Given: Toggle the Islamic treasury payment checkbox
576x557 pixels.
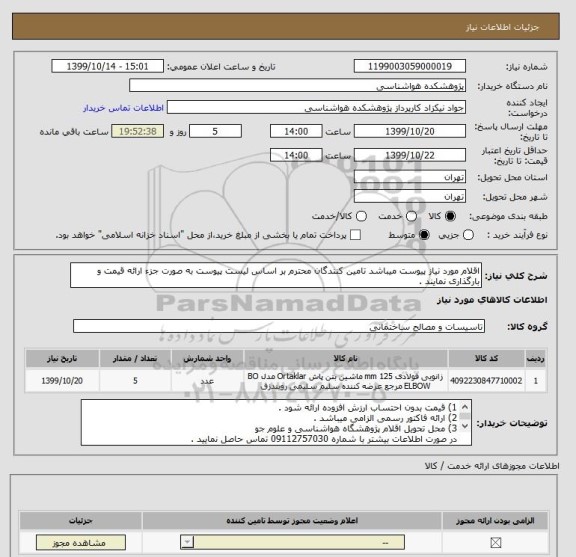Looking at the screenshot, I should [355, 235].
